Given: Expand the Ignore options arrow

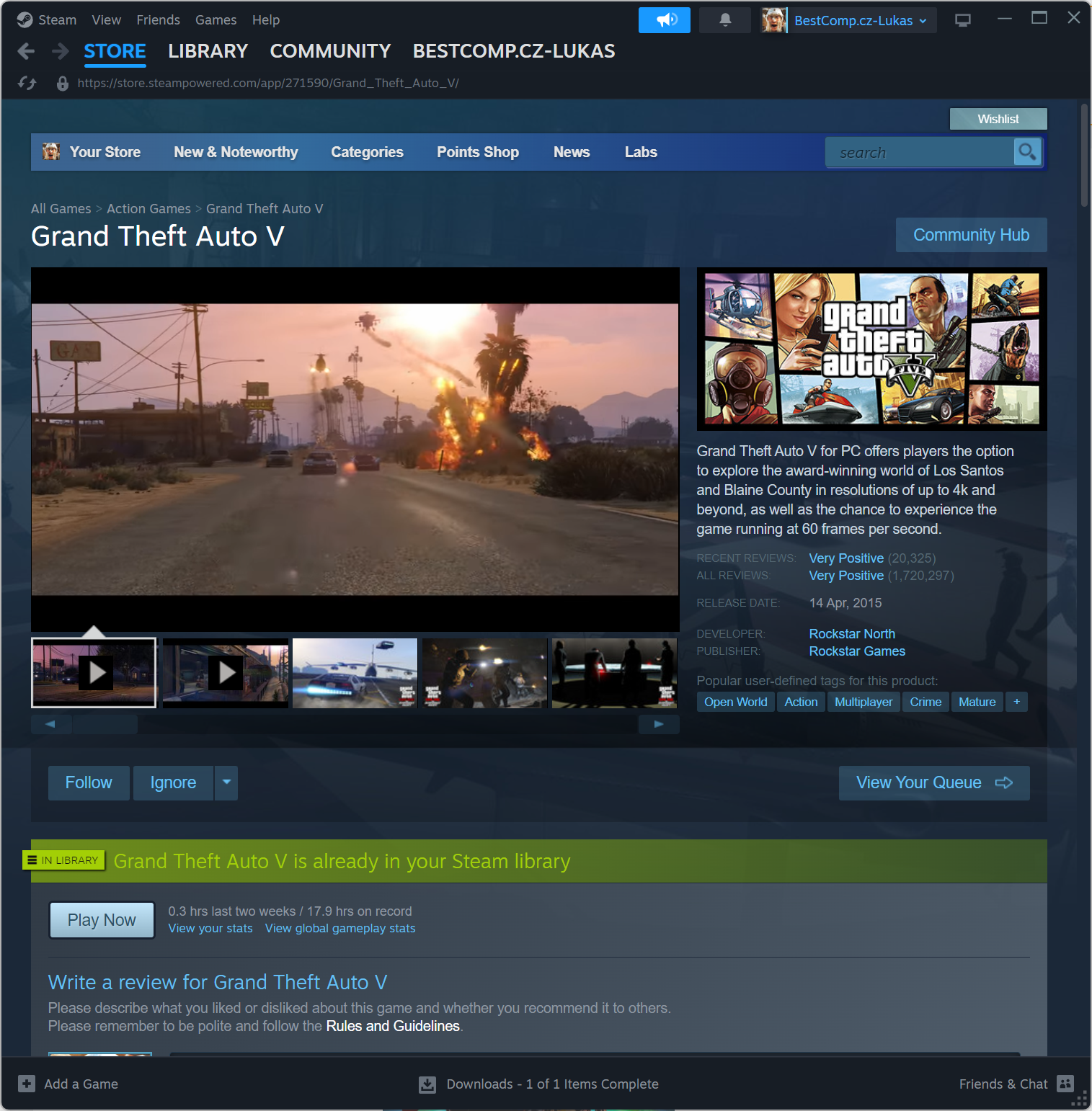Looking at the screenshot, I should [226, 782].
